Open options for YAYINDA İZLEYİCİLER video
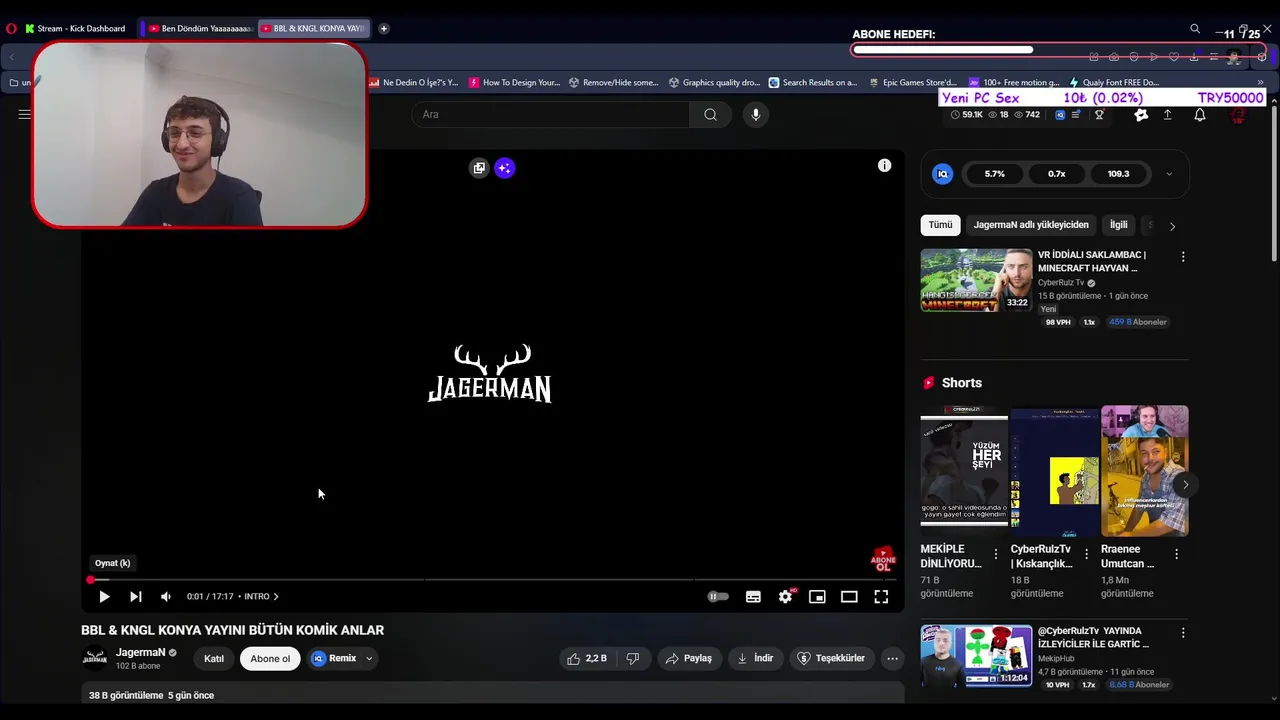 tap(1183, 633)
